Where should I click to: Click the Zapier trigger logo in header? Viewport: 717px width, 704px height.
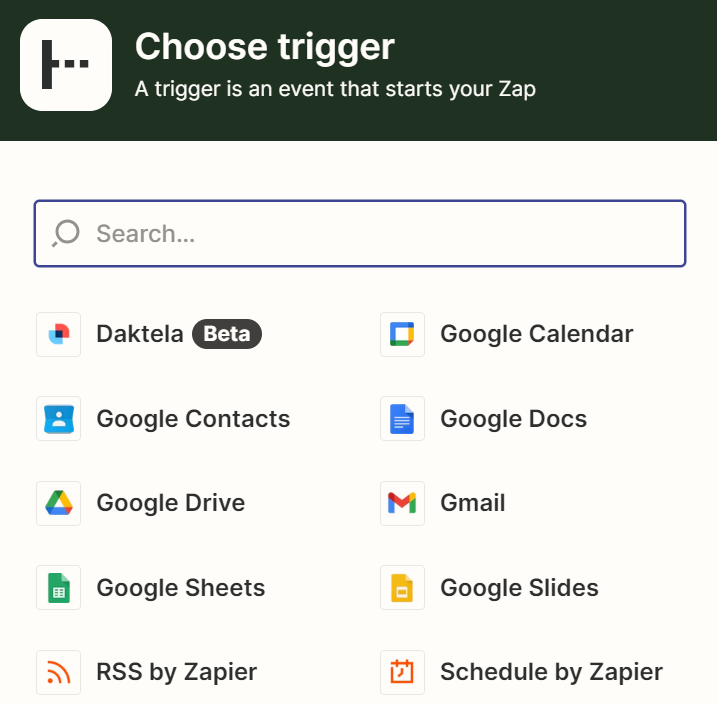point(66,64)
